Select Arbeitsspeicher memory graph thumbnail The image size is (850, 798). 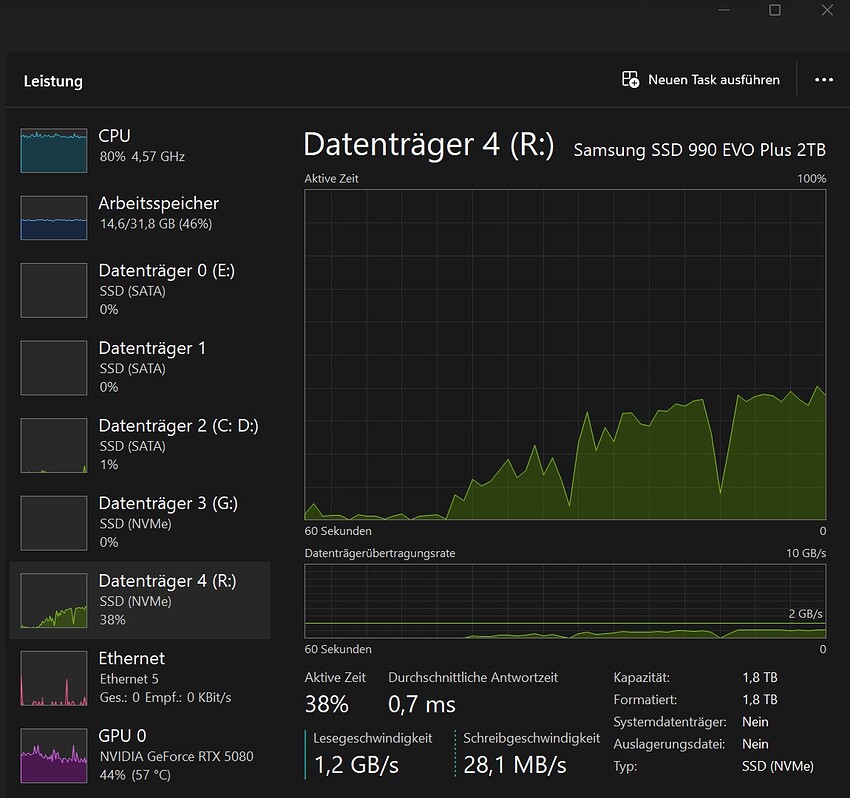[54, 217]
